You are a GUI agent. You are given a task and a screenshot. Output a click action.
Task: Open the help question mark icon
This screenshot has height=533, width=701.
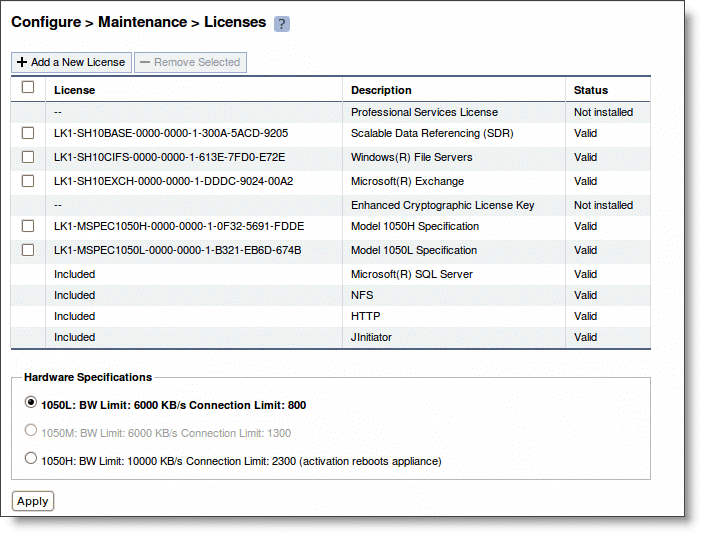(282, 24)
